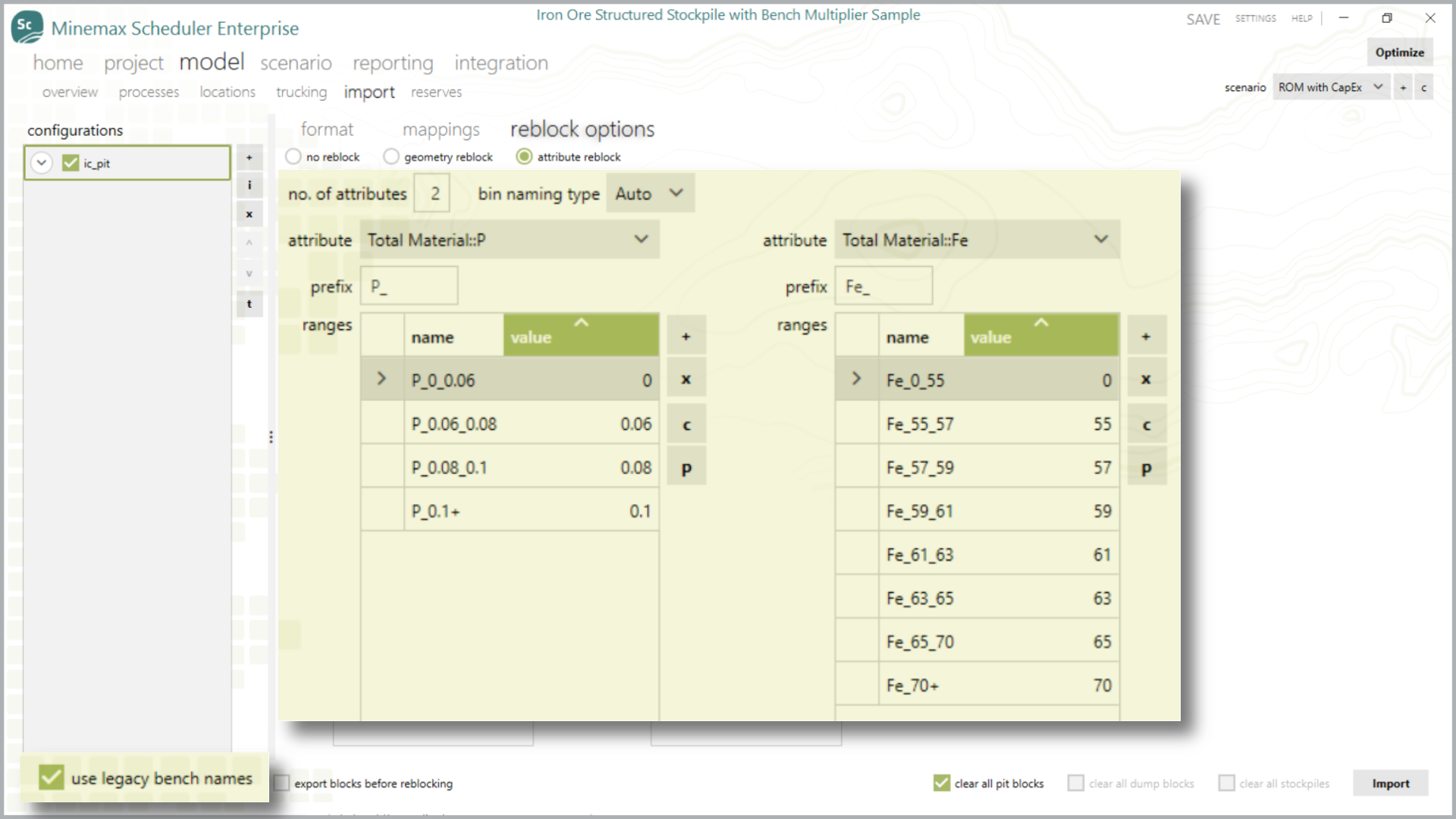The width and height of the screenshot is (1456, 819).
Task: Open the project tab
Action: pos(133,63)
